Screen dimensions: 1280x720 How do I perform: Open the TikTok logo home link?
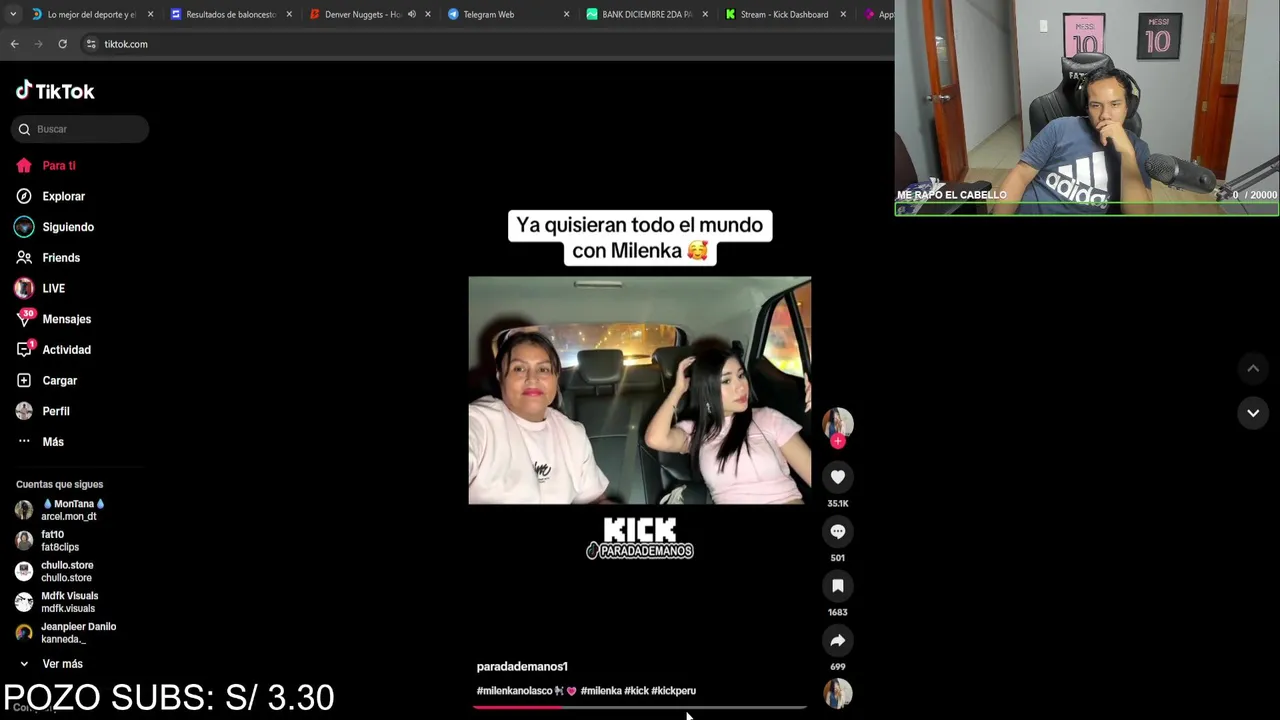(55, 91)
